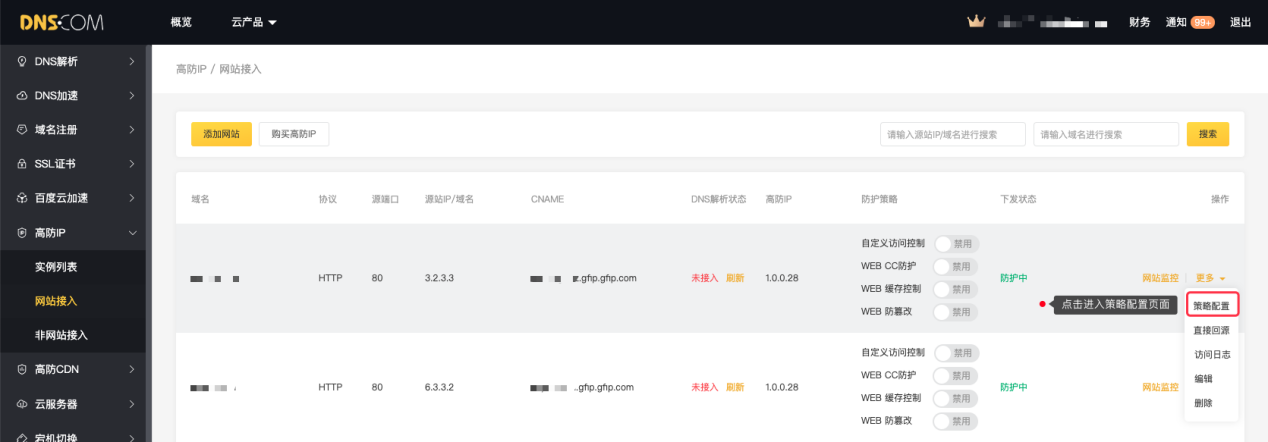Screen dimensions: 1268x442
Task: Click the DNS解析 sidebar icon
Action: 22,61
